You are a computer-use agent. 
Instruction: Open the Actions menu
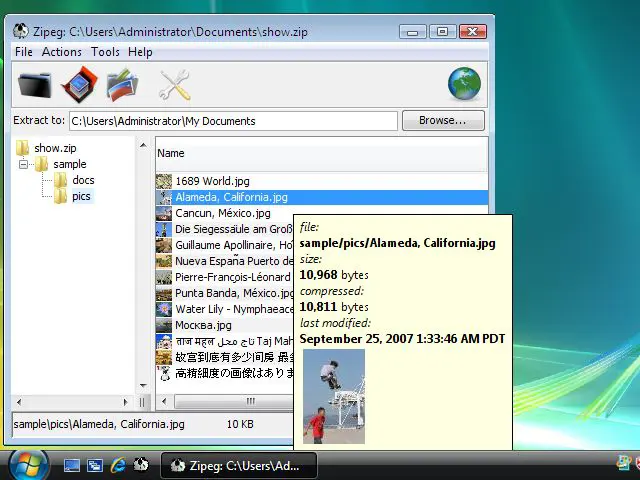(62, 52)
